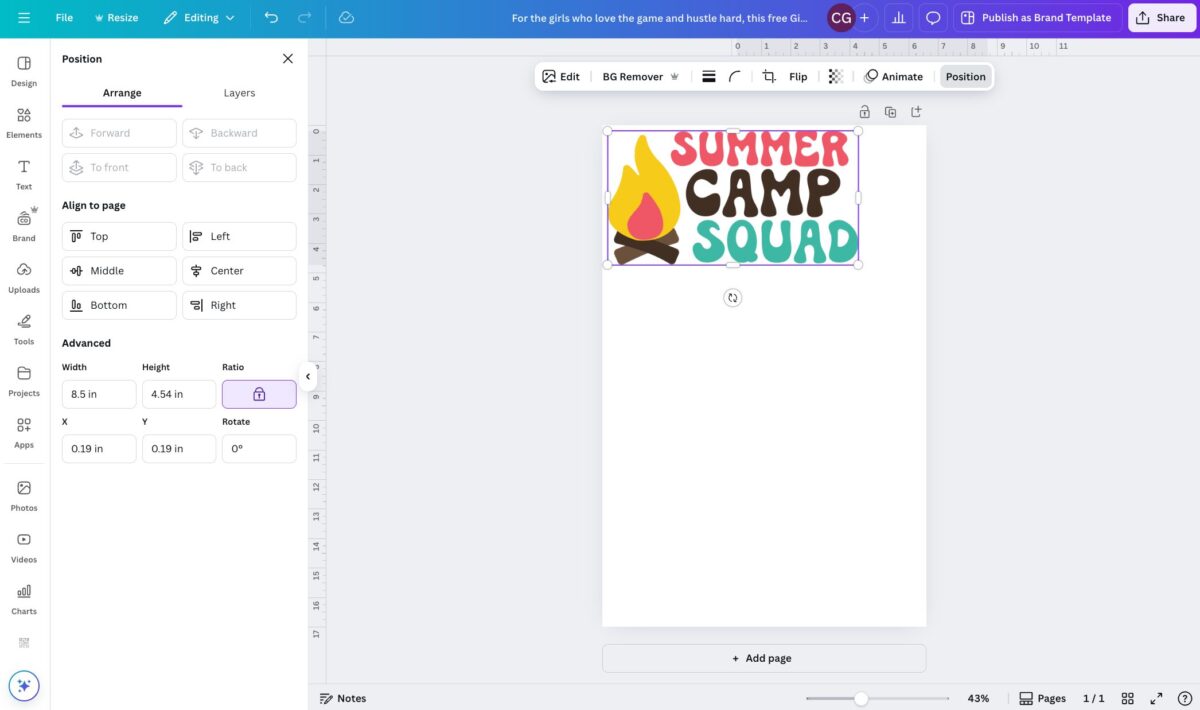Open the transparency checkerboard icon

pos(836,76)
